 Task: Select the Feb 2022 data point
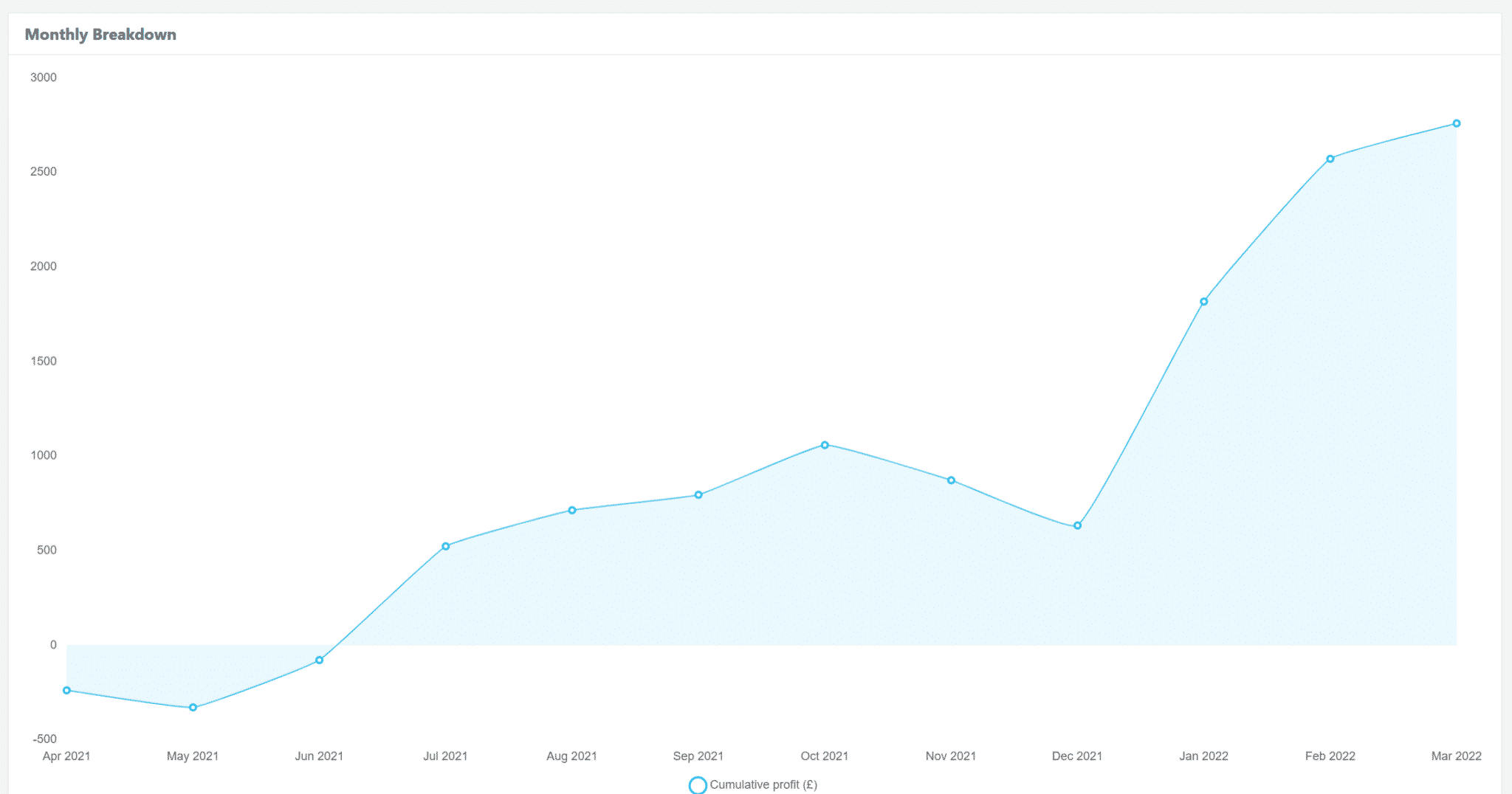click(1330, 159)
